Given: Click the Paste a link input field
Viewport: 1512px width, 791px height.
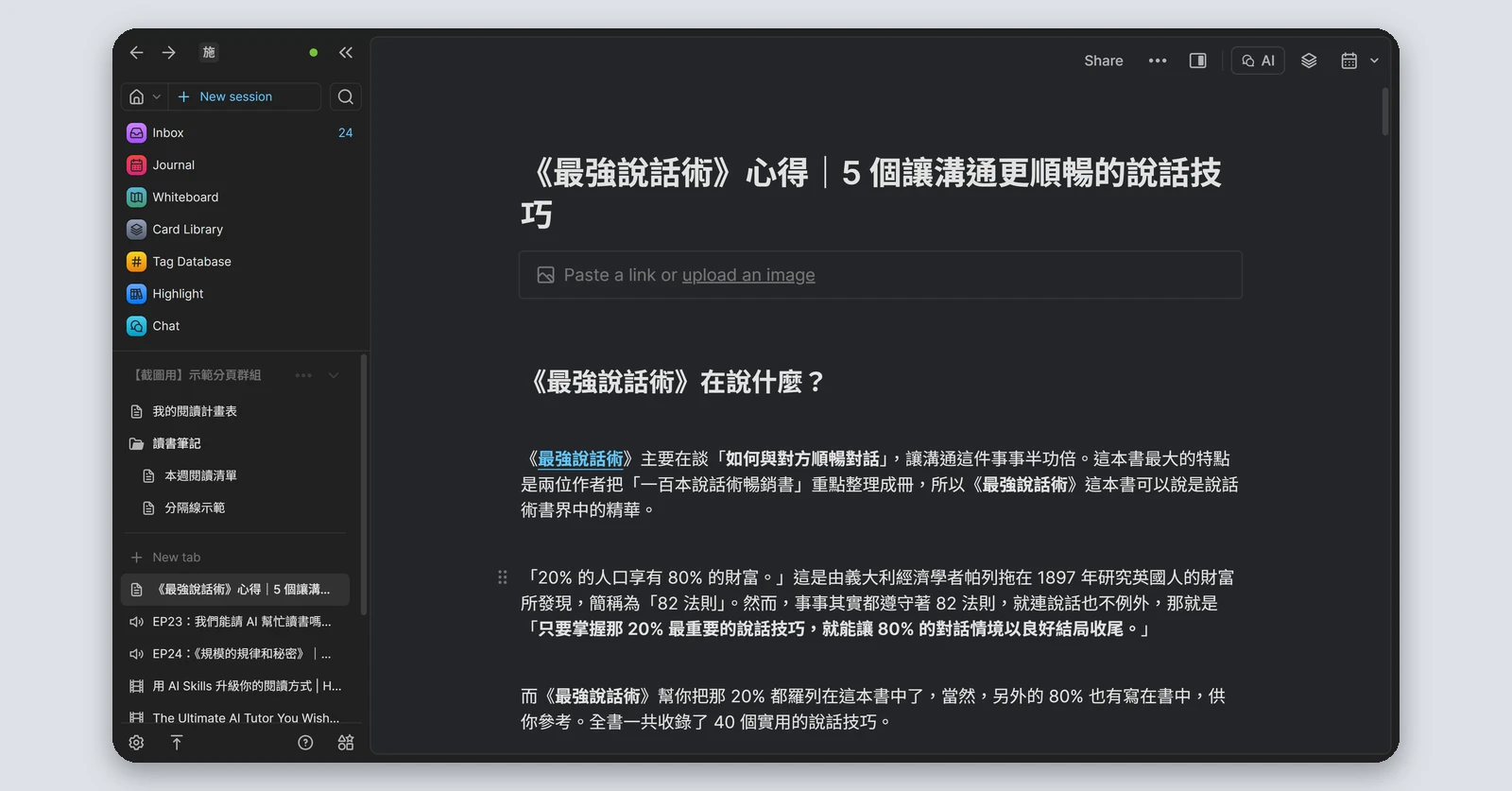Looking at the screenshot, I should (881, 275).
